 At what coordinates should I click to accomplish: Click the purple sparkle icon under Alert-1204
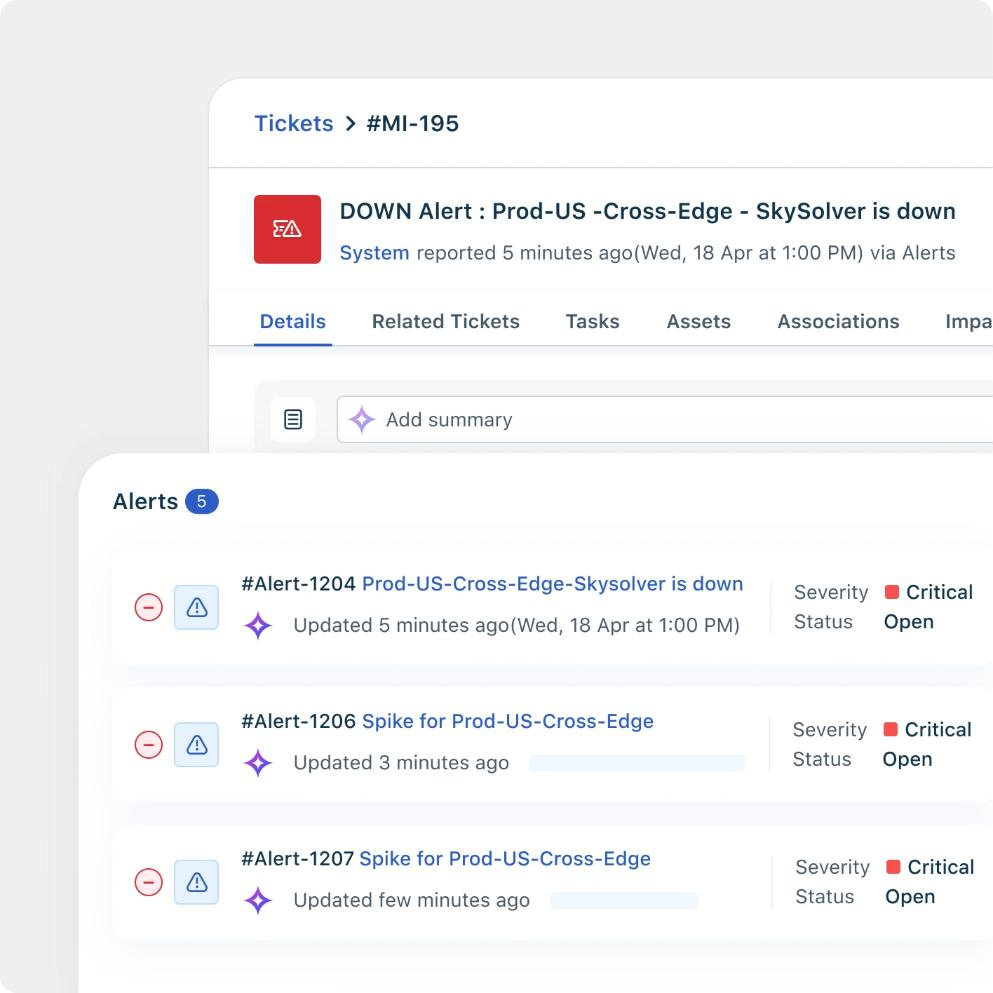[x=258, y=626]
